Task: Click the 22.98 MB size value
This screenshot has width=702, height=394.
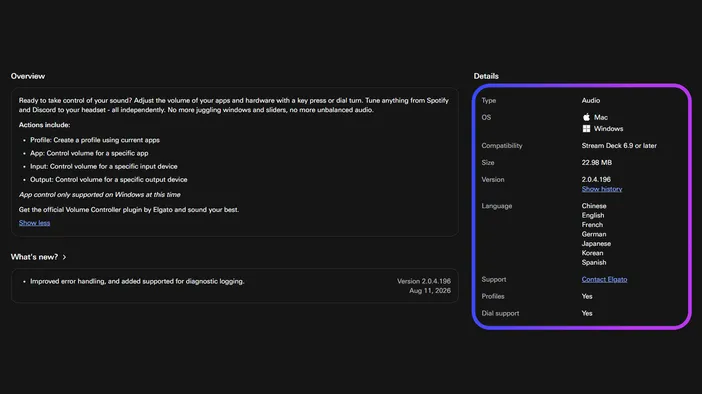Action: (597, 163)
